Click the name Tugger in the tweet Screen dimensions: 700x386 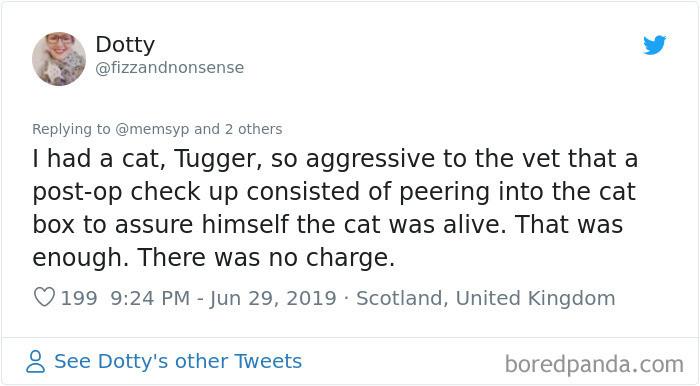tap(217, 159)
